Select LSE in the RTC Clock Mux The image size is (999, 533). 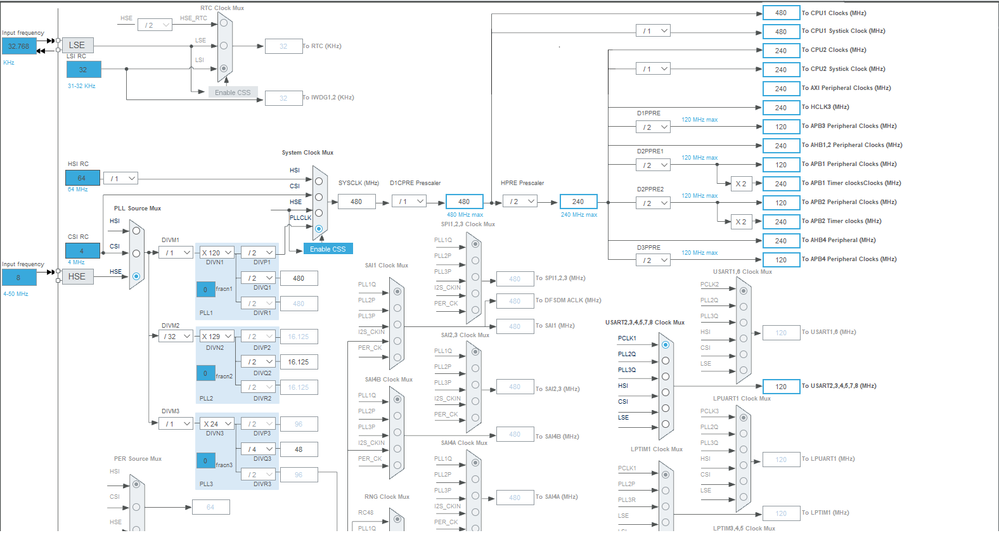pos(224,45)
